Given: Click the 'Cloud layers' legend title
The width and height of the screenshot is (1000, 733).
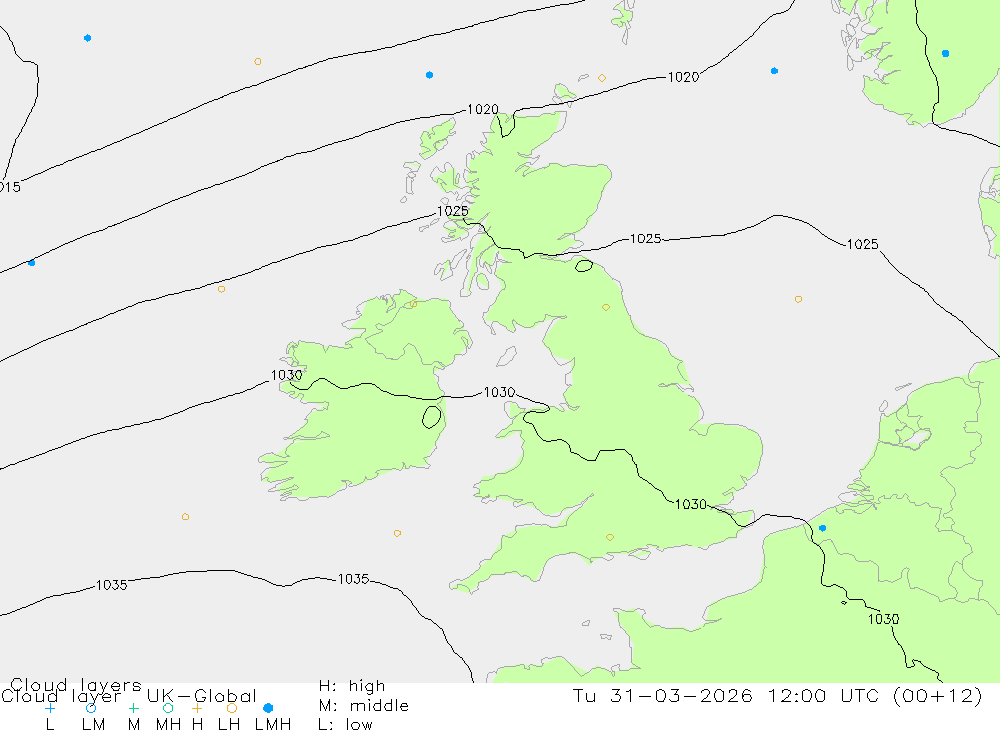Looking at the screenshot, I should pos(75,685).
